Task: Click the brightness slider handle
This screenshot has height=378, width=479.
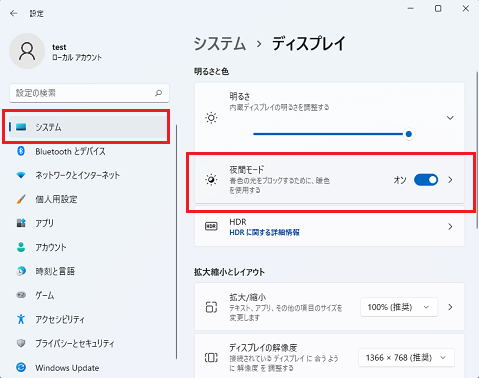Action: pos(409,134)
